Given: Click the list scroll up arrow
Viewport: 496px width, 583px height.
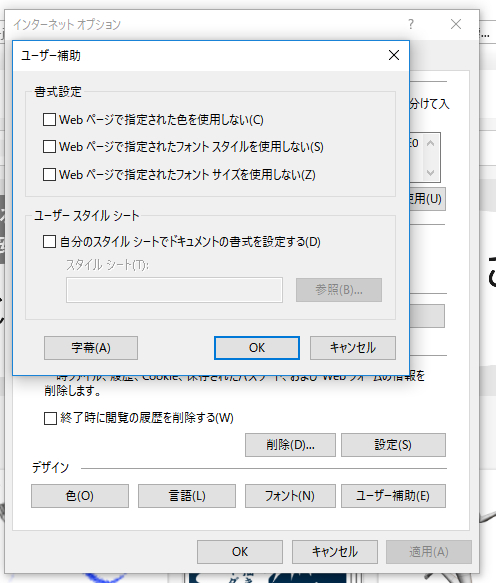Looking at the screenshot, I should [431, 143].
